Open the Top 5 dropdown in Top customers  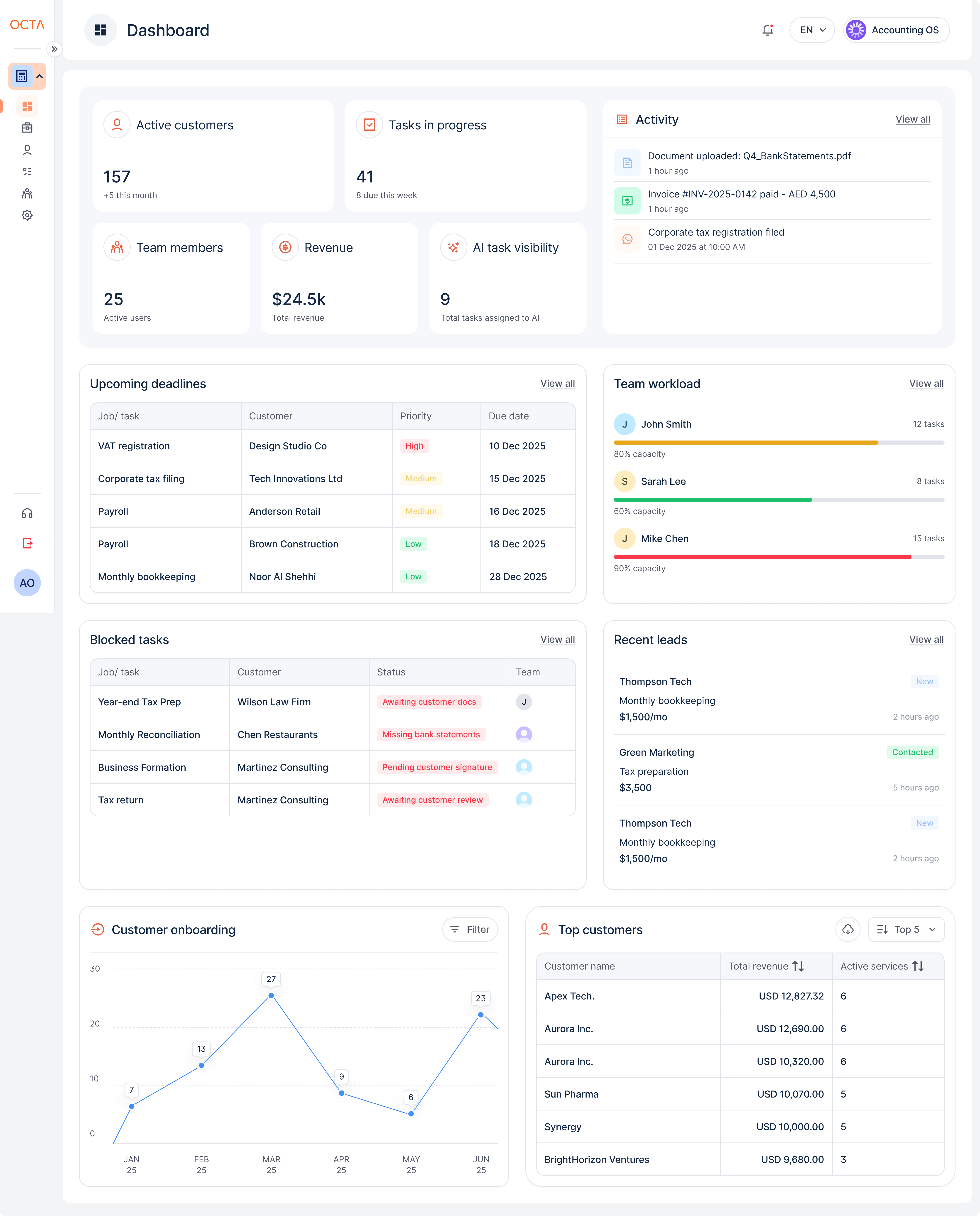(x=906, y=929)
